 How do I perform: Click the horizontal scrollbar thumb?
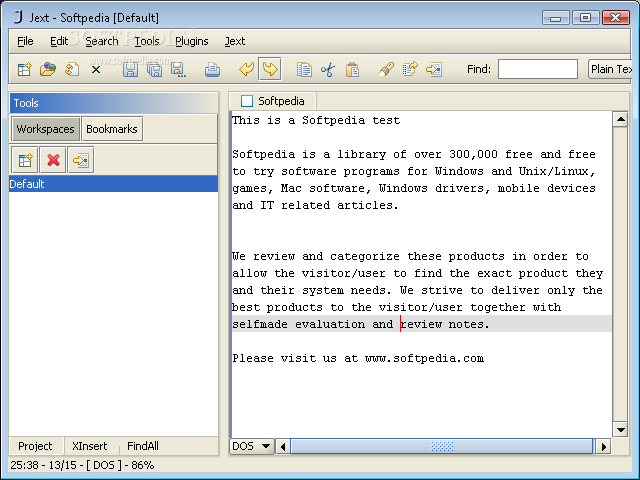(x=442, y=446)
